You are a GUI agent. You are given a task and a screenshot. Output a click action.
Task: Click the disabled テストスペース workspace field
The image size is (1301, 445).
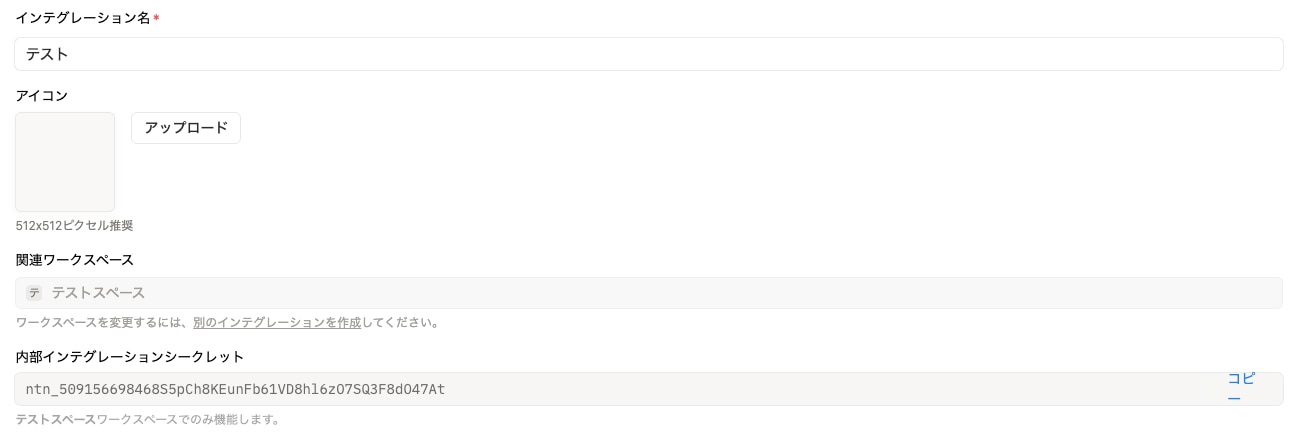click(x=648, y=293)
